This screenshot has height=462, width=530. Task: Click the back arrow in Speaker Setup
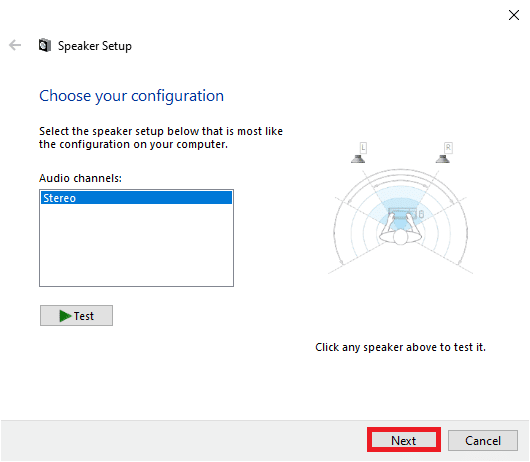click(15, 45)
